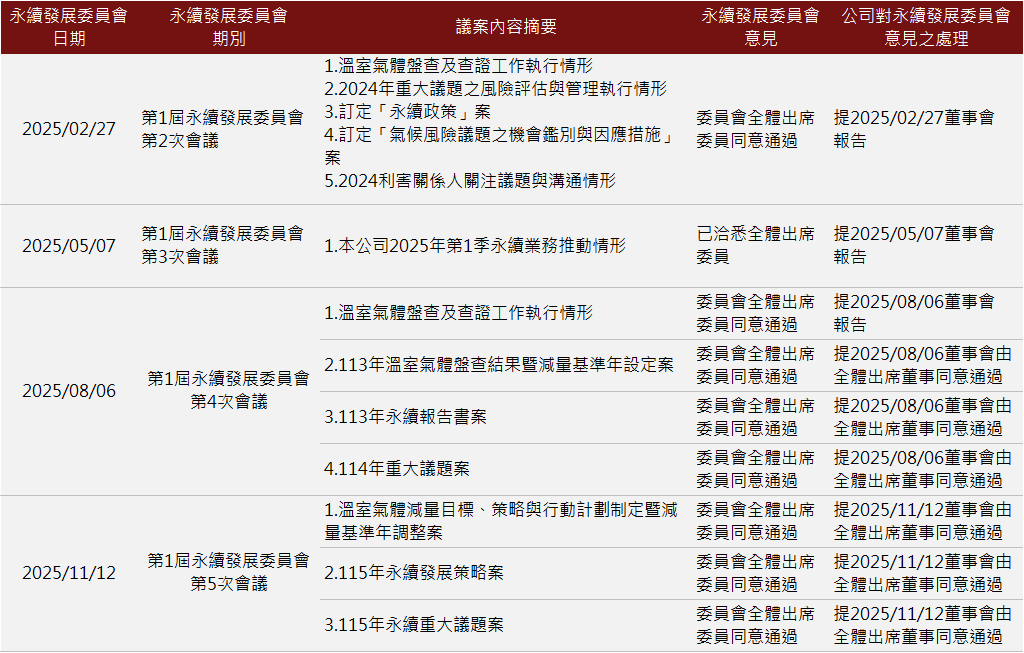Select the 3.113年永續報告書案 agenda row
1024x653 pixels.
(x=405, y=417)
